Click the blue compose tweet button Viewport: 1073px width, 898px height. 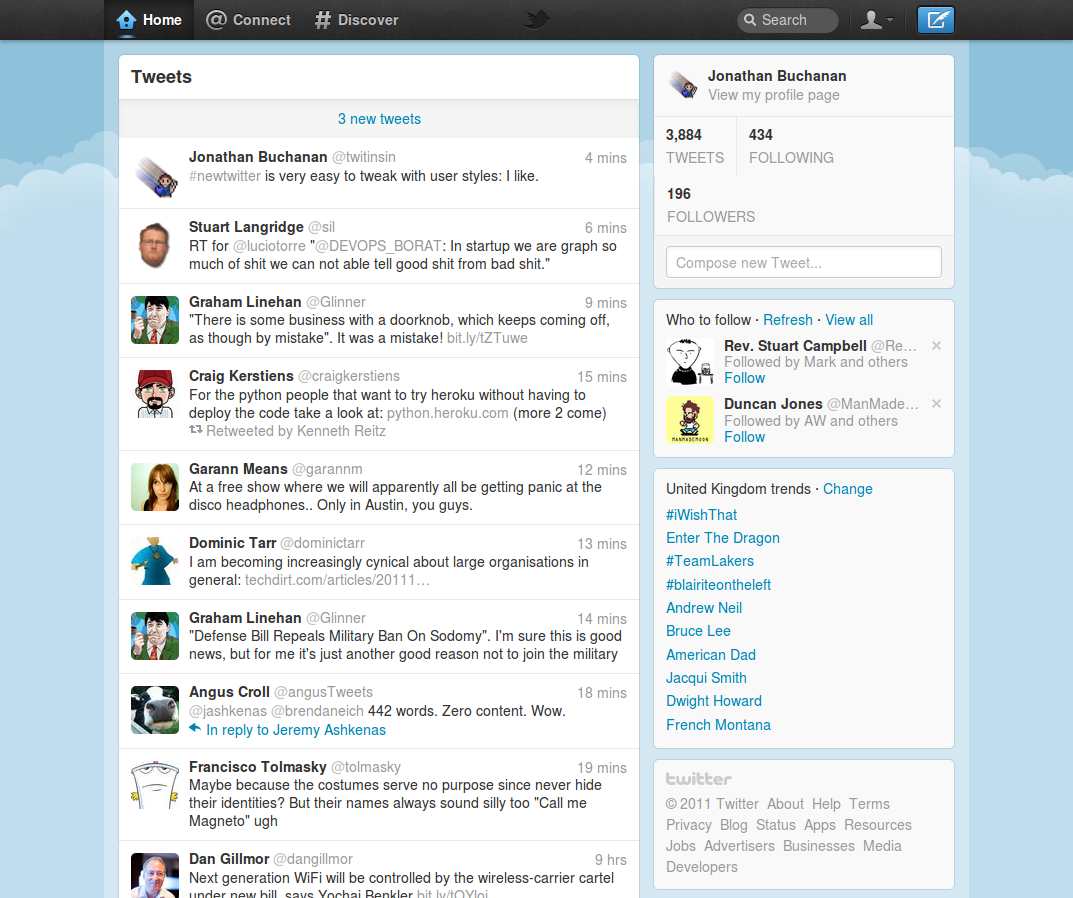935,20
